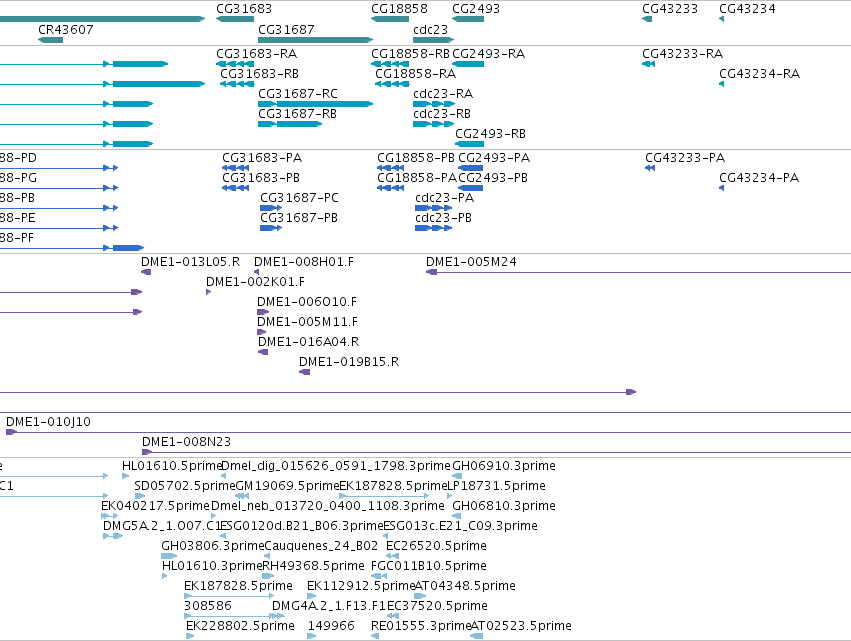Click EST ESG013c.E21_C09.3prime
This screenshot has height=641, width=851.
[x=460, y=526]
